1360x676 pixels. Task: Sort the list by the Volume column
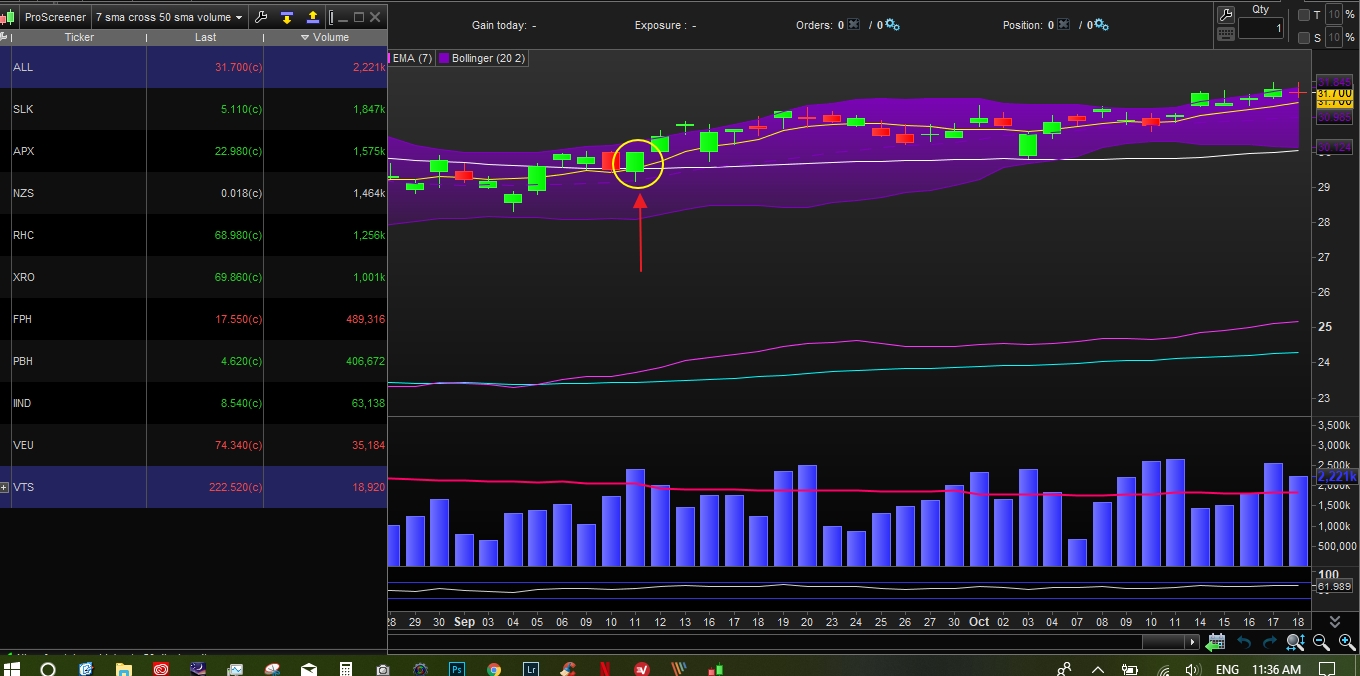coord(325,37)
